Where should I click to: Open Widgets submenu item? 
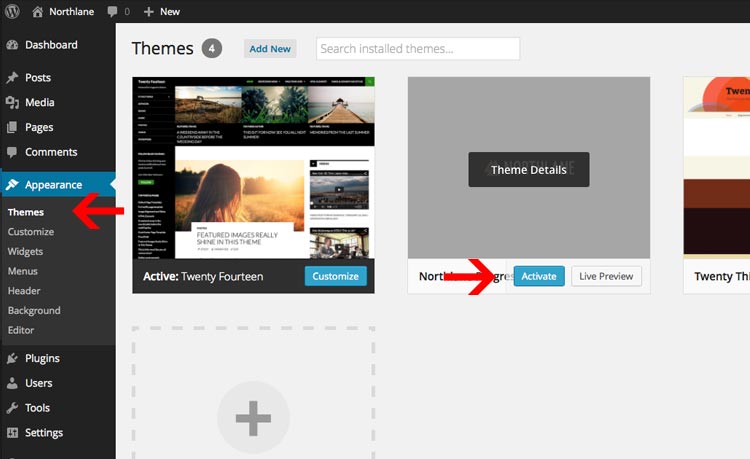(25, 251)
